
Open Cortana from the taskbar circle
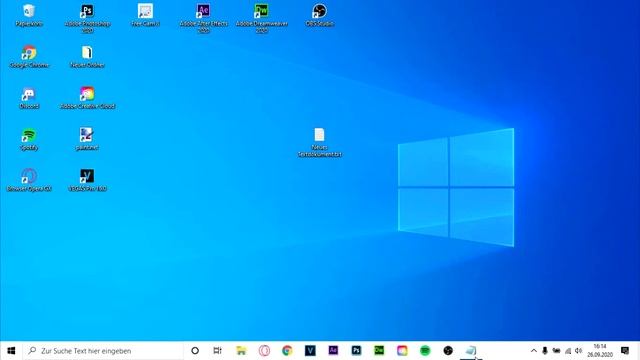(195, 351)
